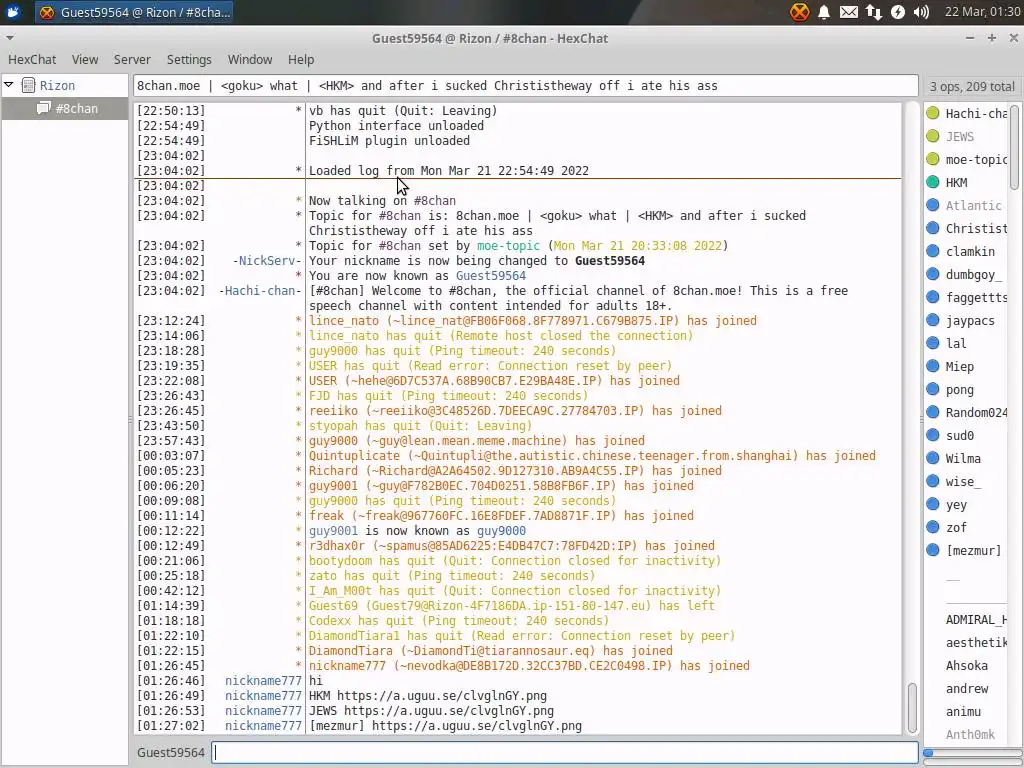
Task: Click the blue icon beside clamkin
Action: coord(933,251)
